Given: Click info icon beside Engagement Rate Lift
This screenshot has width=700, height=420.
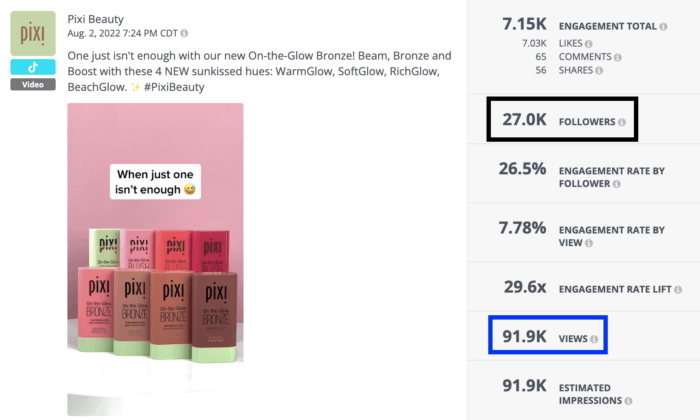Looking at the screenshot, I should tap(678, 289).
